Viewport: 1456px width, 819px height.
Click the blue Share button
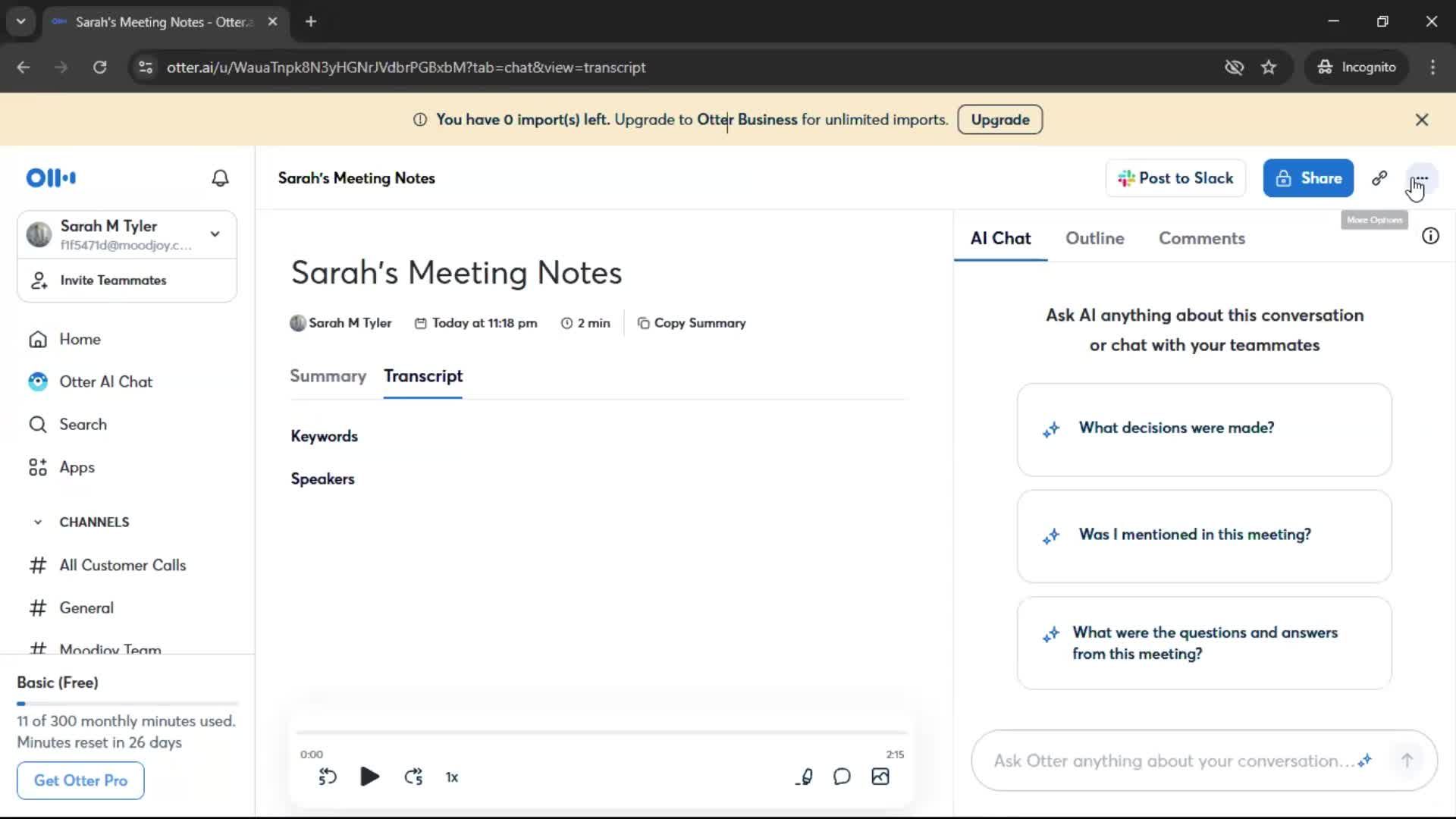(x=1308, y=178)
